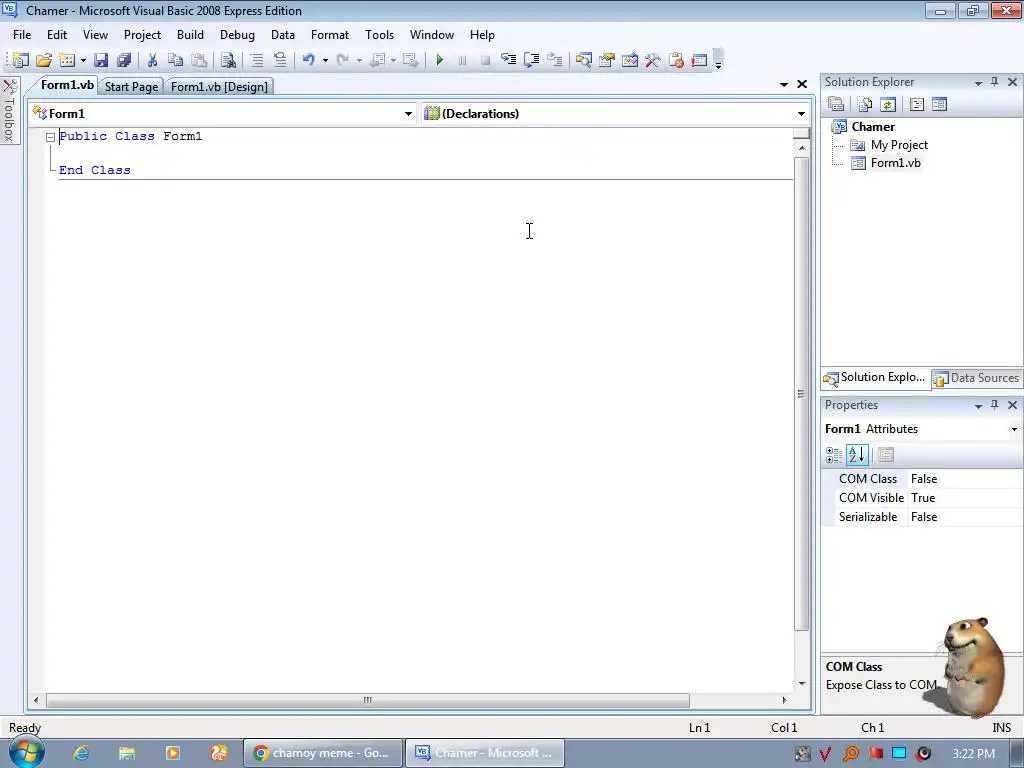Image resolution: width=1024 pixels, height=768 pixels.
Task: Select Form1.vb in Solution Explorer tree
Action: [895, 163]
